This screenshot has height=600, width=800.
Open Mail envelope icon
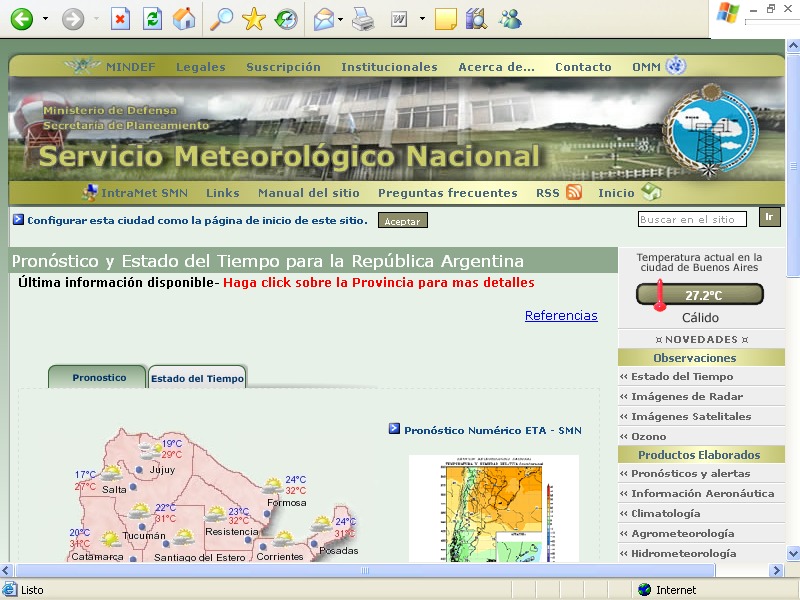tap(324, 19)
